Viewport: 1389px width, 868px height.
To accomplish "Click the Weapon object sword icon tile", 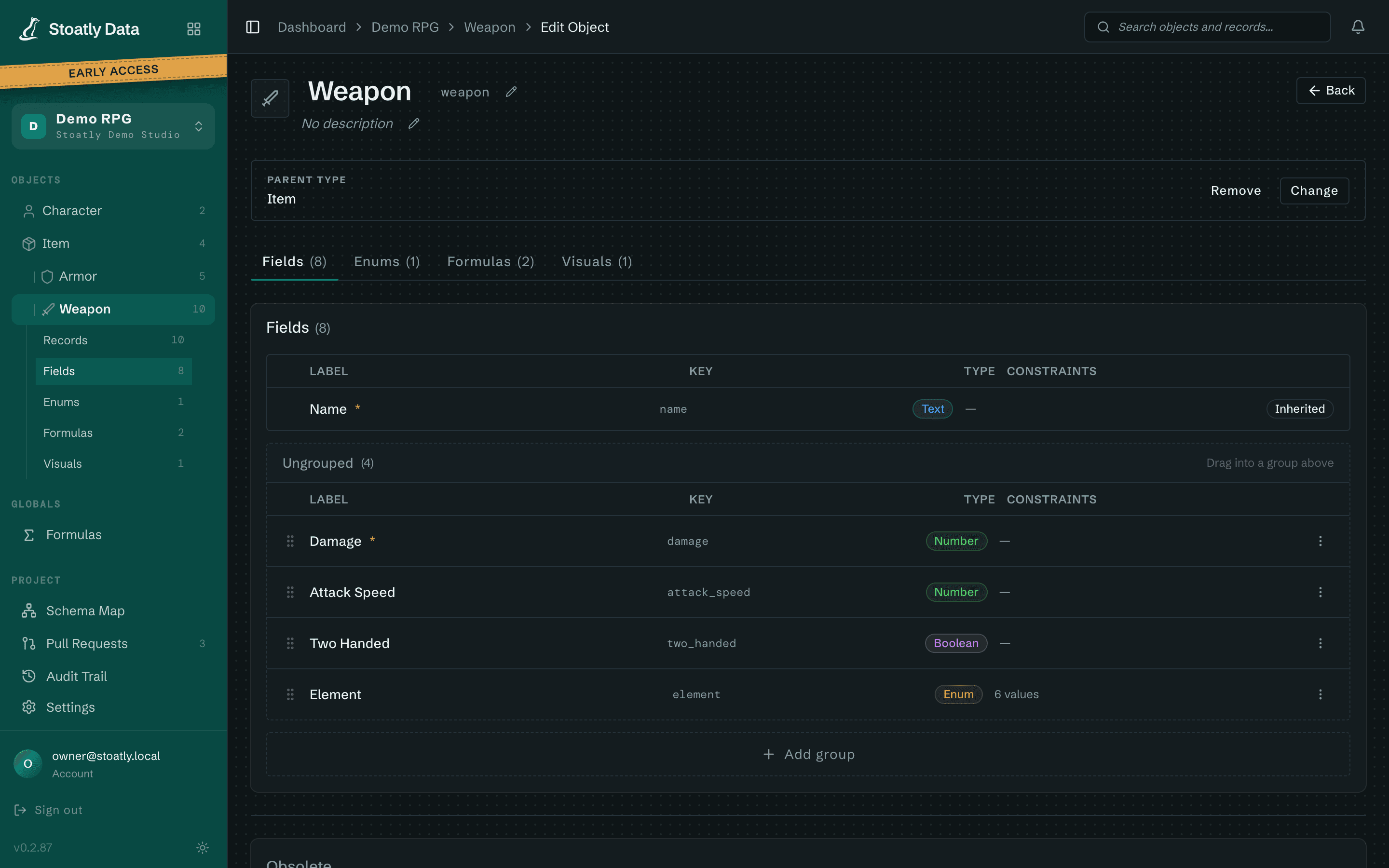I will tap(270, 98).
